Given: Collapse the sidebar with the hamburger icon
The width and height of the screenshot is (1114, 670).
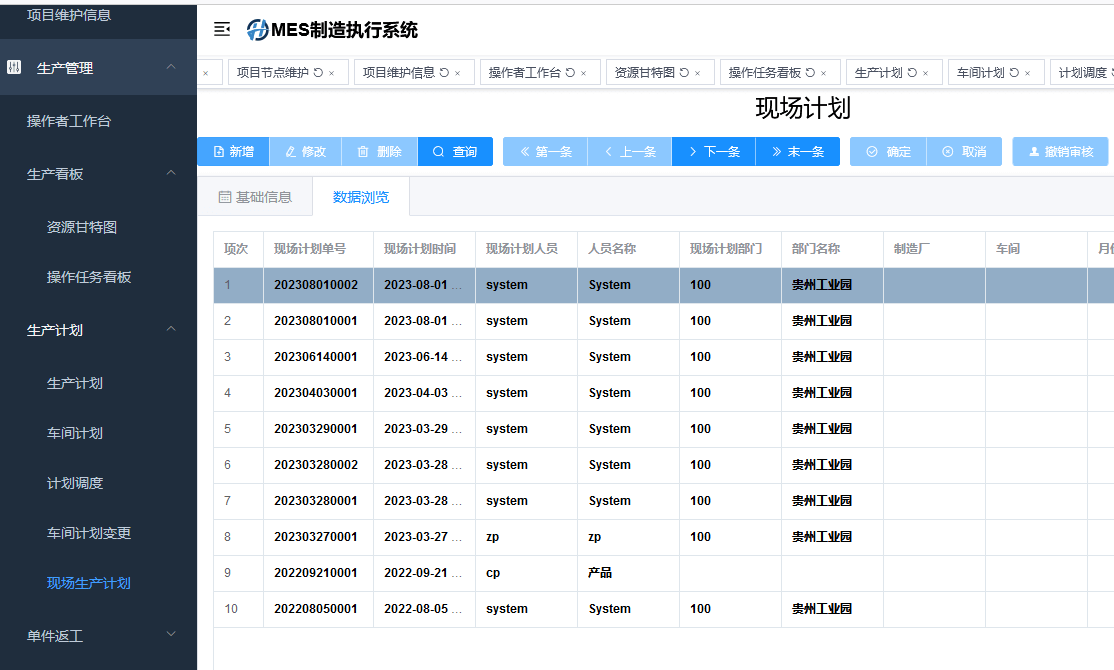Looking at the screenshot, I should (x=222, y=29).
